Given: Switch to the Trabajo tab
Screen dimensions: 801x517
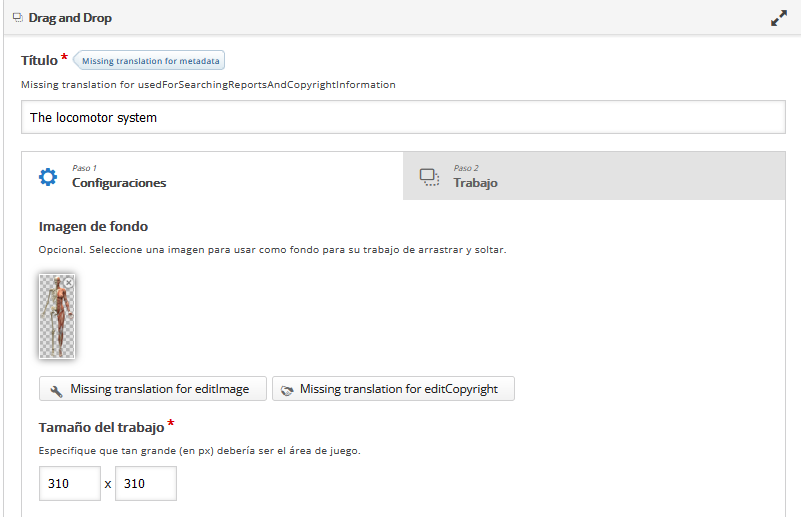Looking at the screenshot, I should coord(475,183).
